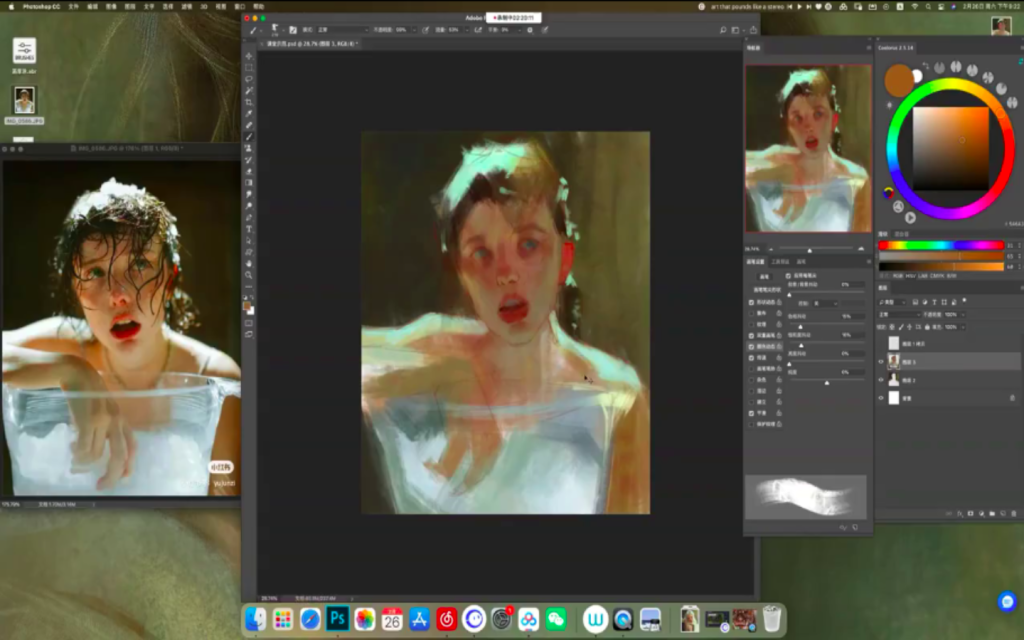Select the Move tool in the toolbar
The width and height of the screenshot is (1024, 640).
249,56
